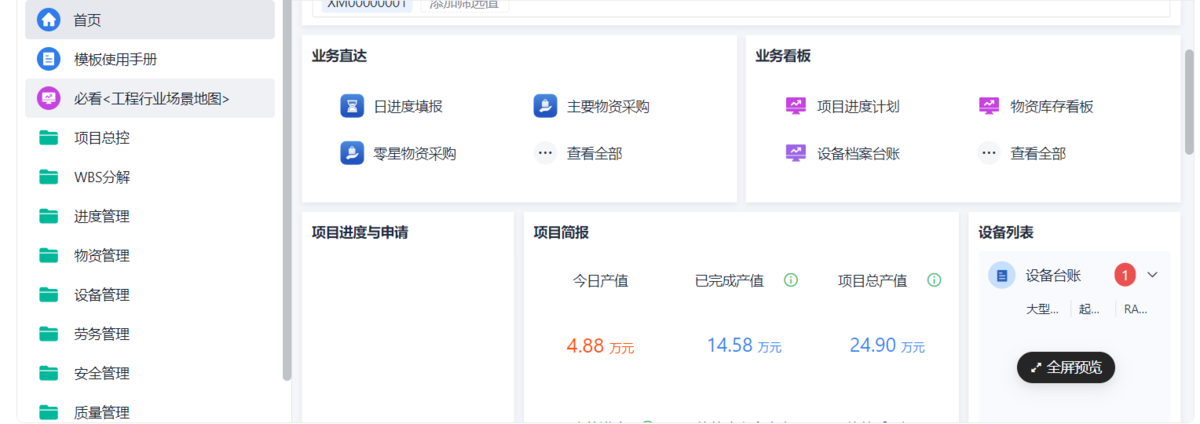Click the green folder icon for 项目总控

coord(49,138)
